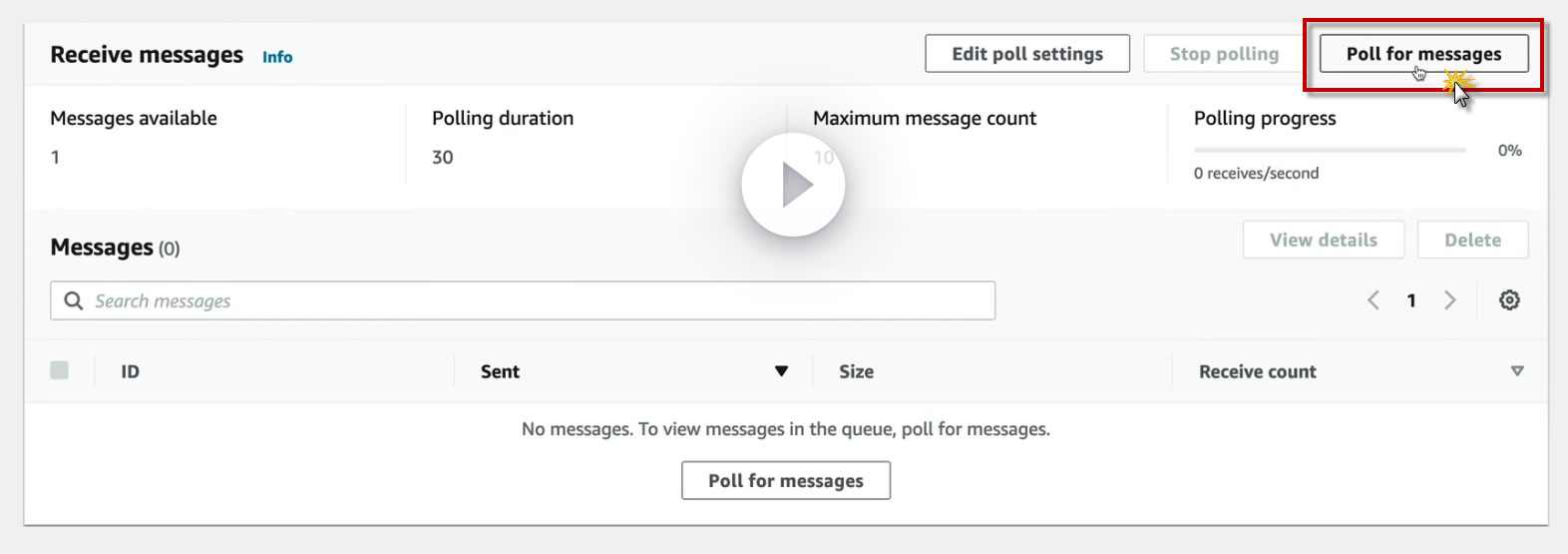Click the polling progress bar
1568x554 pixels.
click(1330, 150)
